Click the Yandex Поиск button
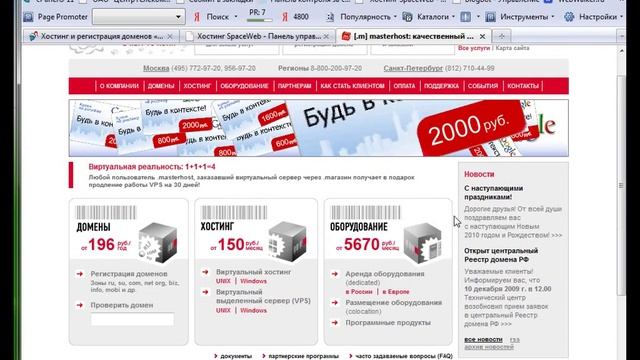The height and width of the screenshot is (360, 640). pos(211,17)
